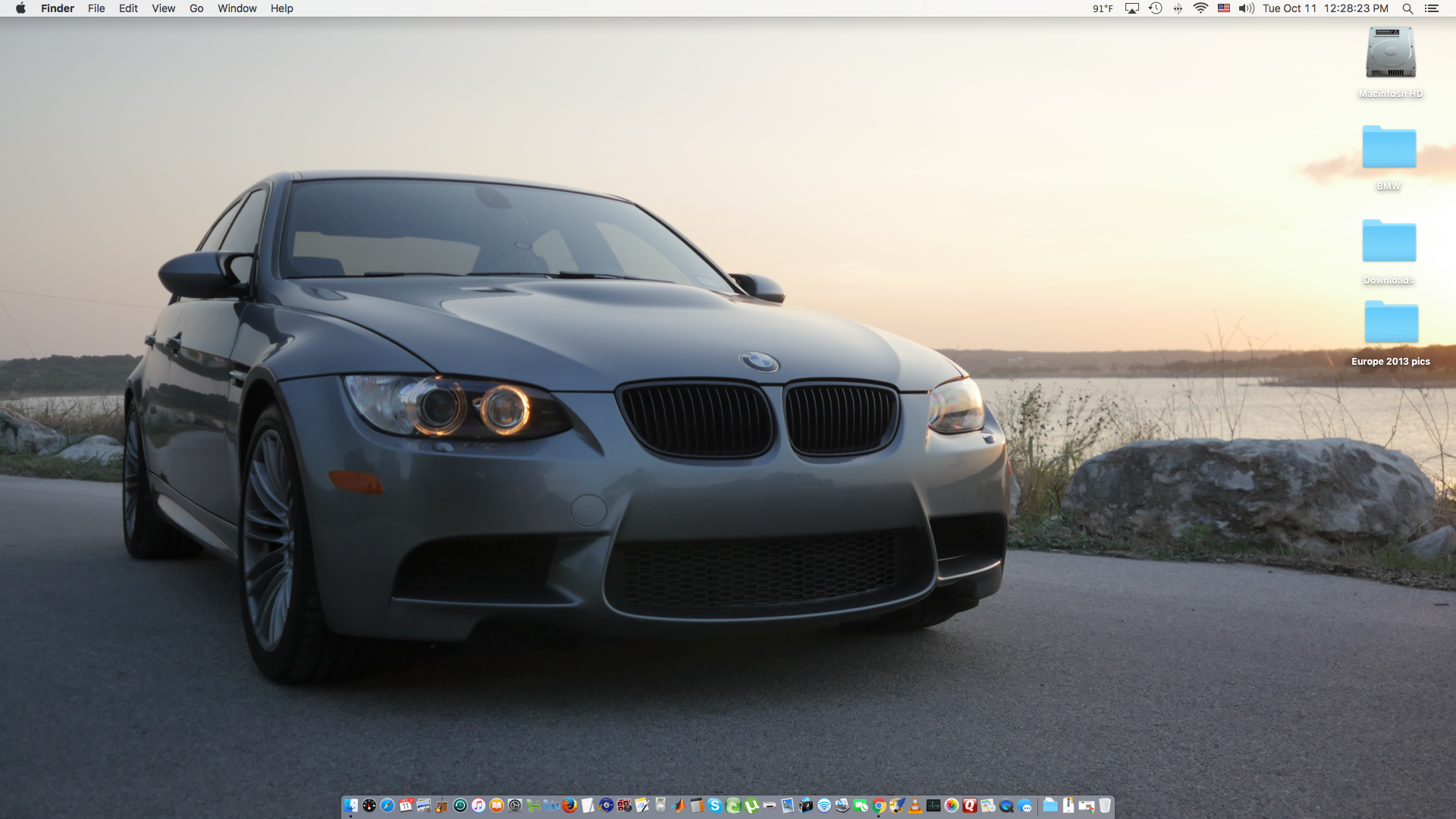Open AirPlay display menu

[1132, 8]
